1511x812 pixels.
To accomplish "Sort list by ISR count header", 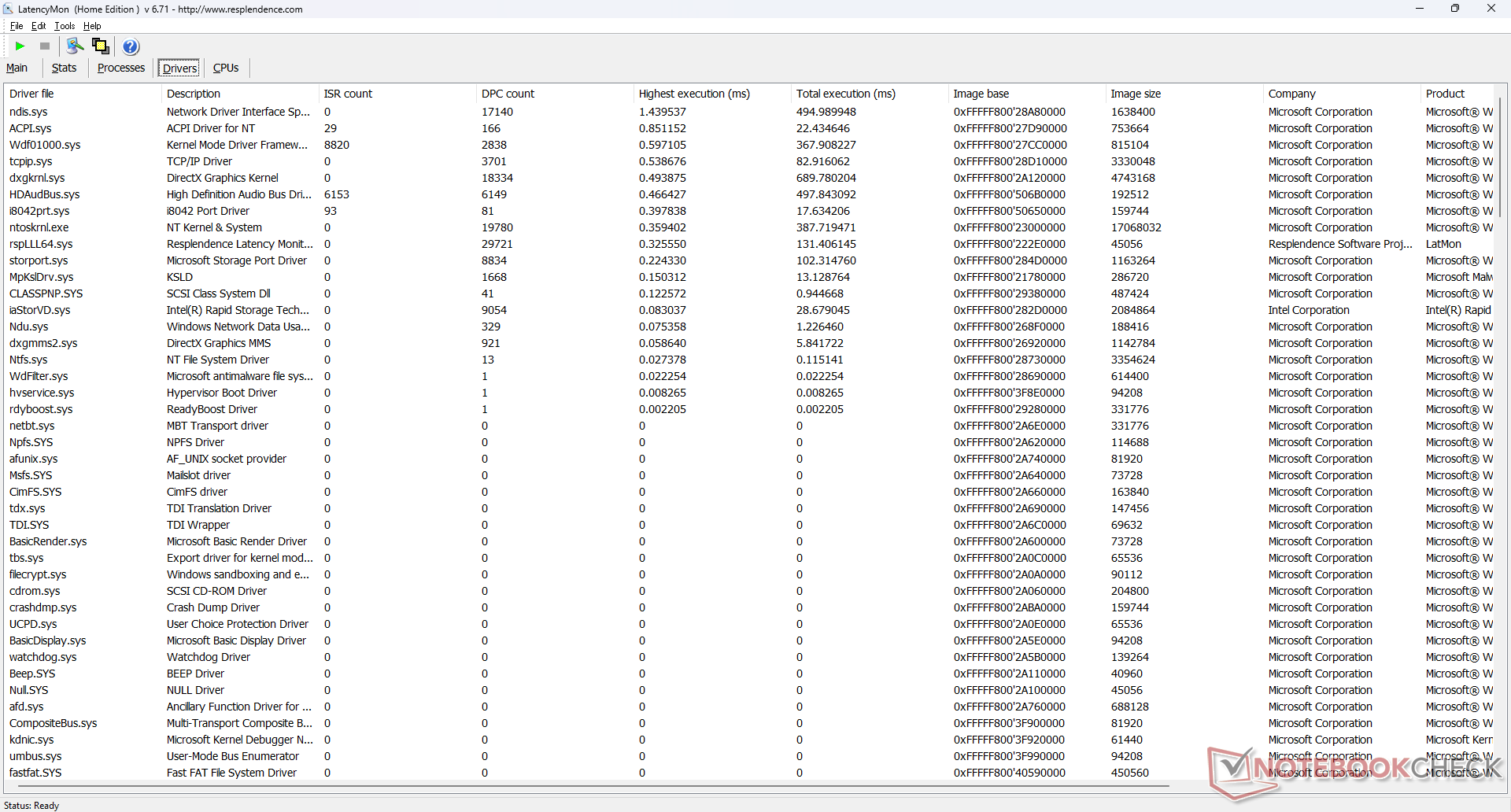I will tap(348, 94).
